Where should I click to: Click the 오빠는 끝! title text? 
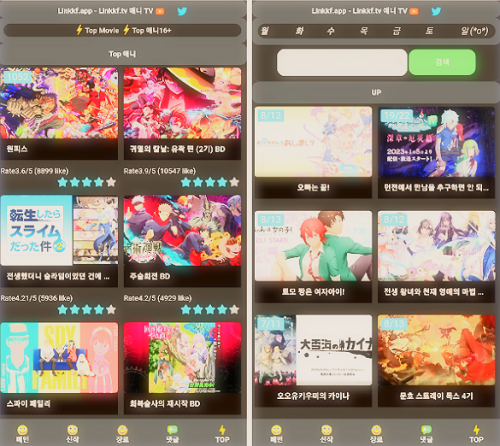pyautogui.click(x=313, y=188)
